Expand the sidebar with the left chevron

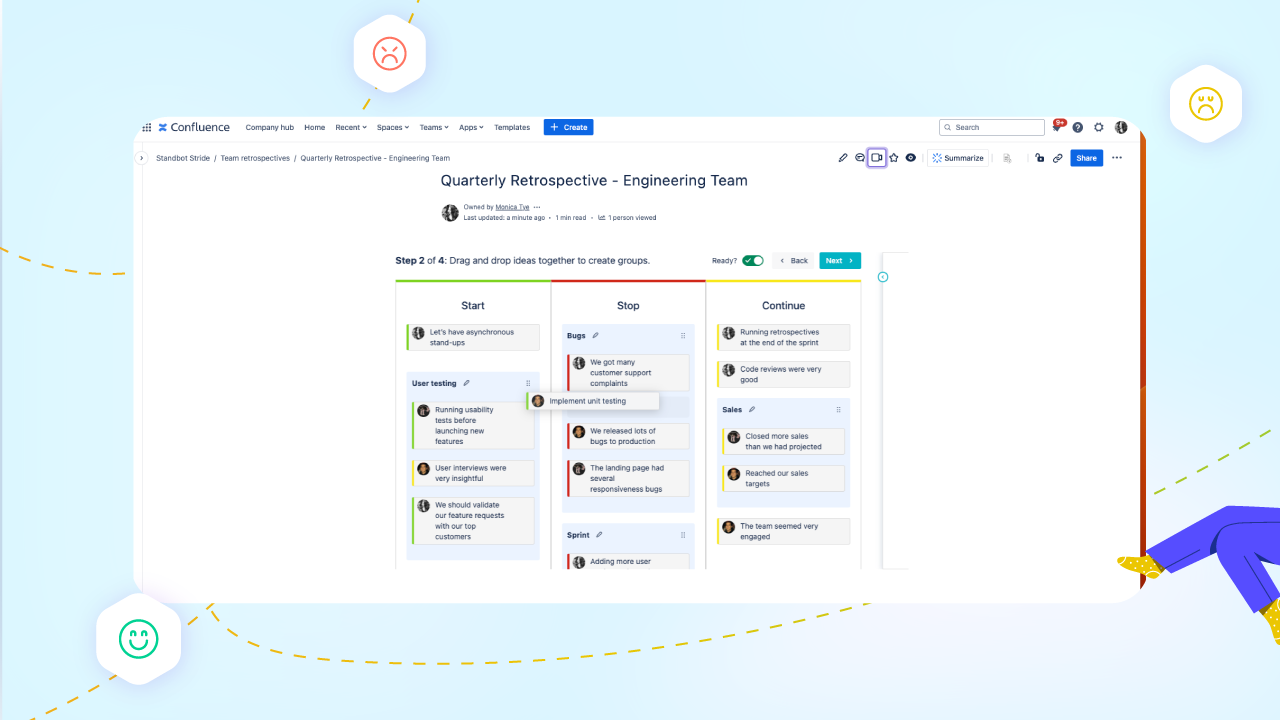coord(141,157)
